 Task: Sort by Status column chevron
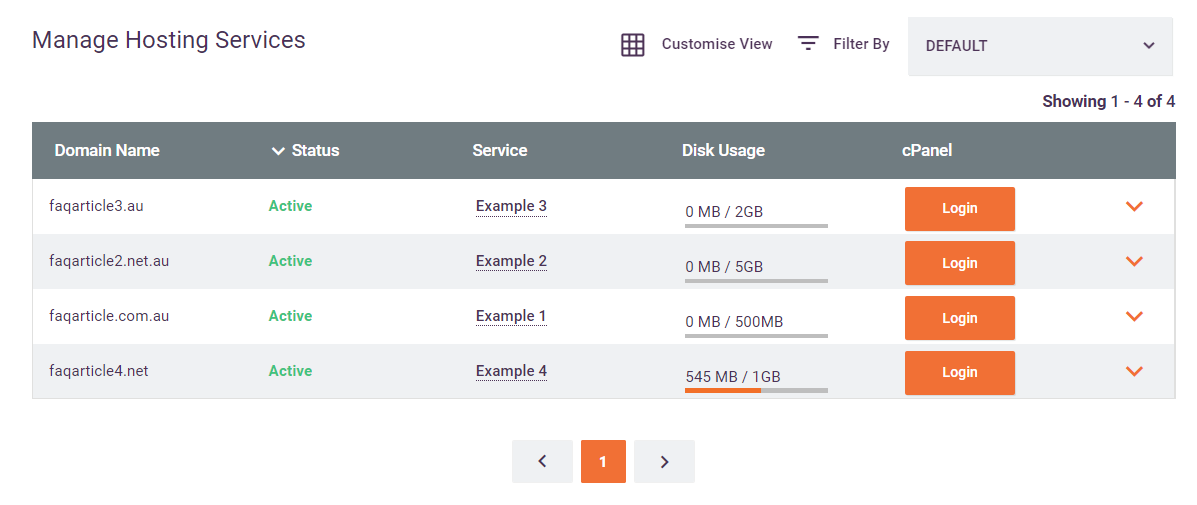278,151
